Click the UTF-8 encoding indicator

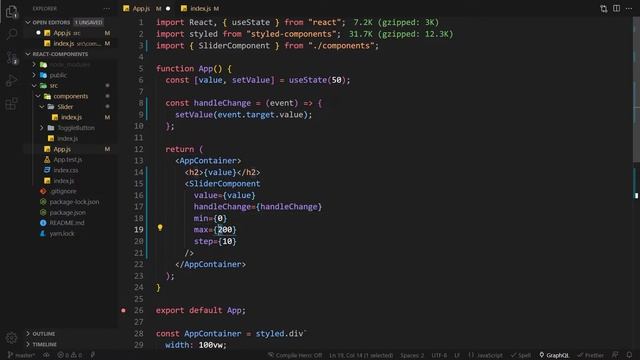point(439,355)
